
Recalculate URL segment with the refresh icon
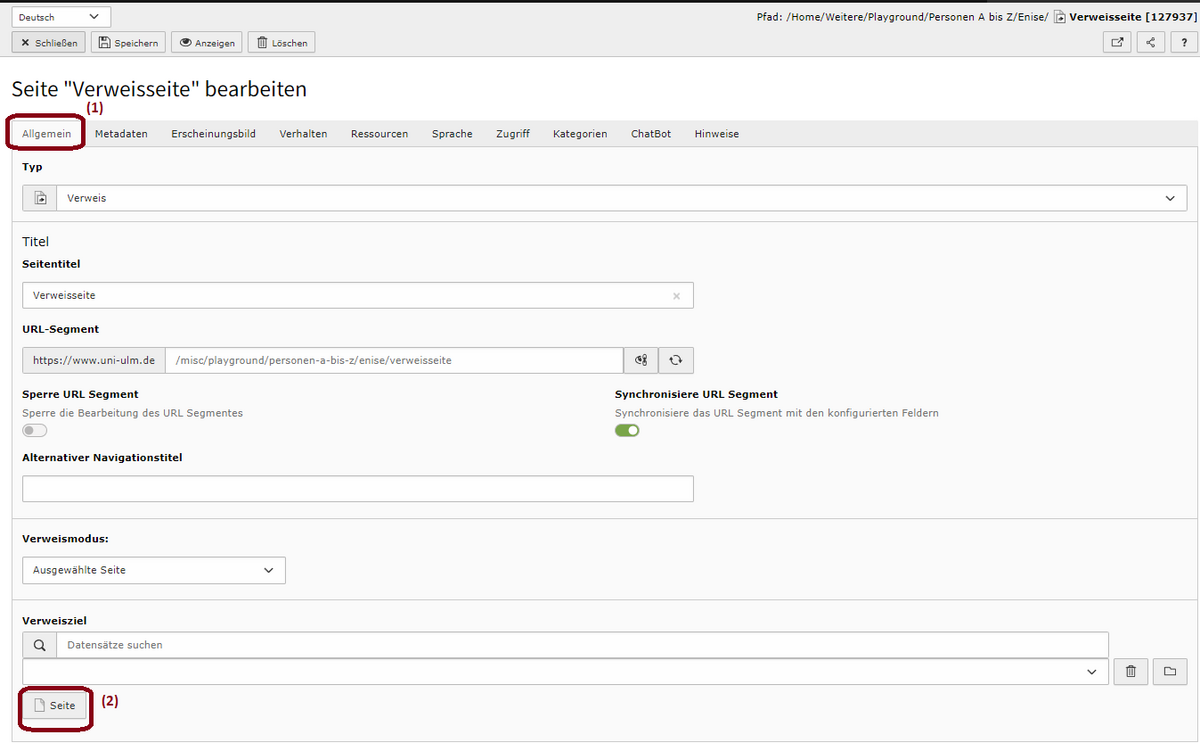(676, 360)
